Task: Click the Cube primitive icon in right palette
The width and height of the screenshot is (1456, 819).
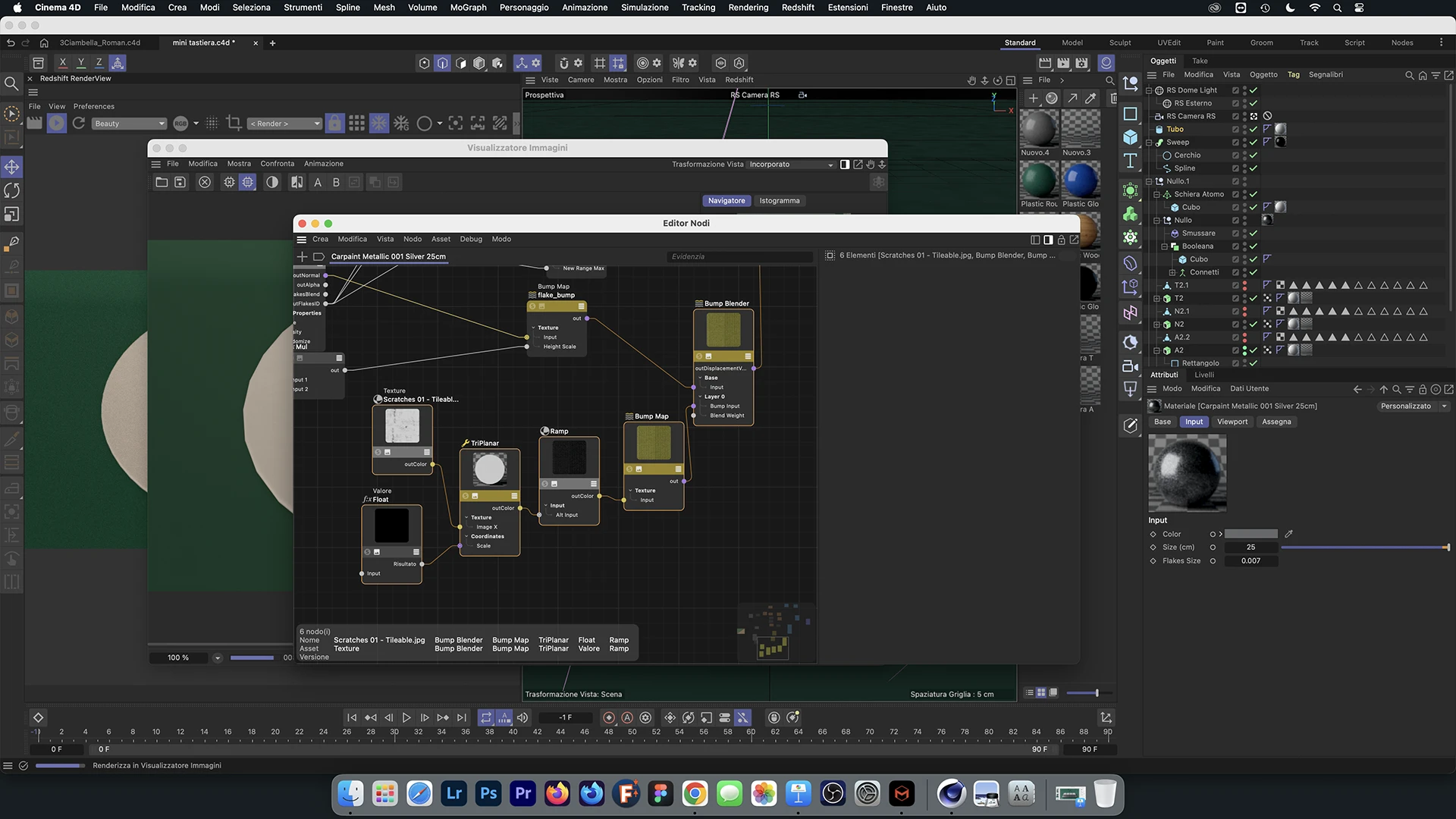Action: (x=1130, y=137)
